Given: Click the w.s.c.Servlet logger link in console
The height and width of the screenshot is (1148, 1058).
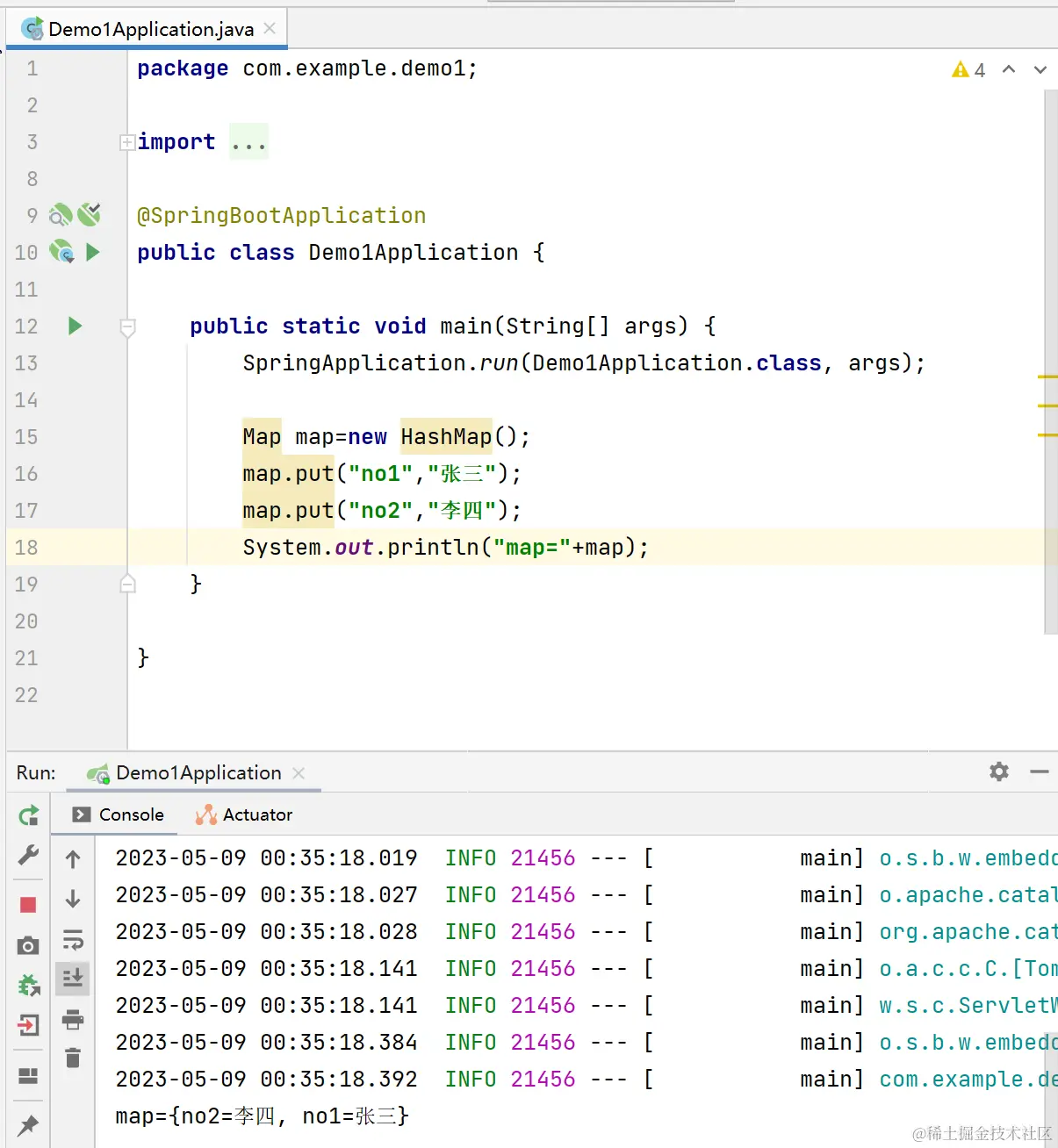Looking at the screenshot, I should 968,1006.
